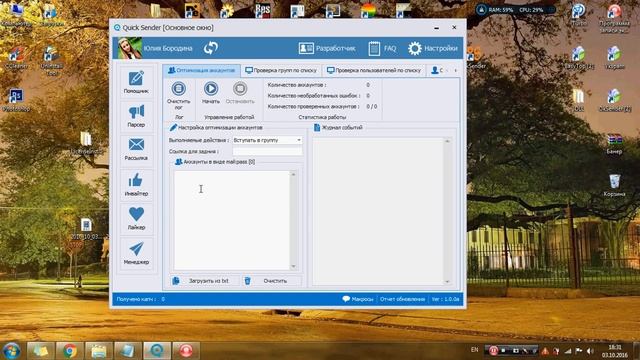Click the red recorder taskbar icon
This screenshot has height=360, width=640.
[x=186, y=351]
